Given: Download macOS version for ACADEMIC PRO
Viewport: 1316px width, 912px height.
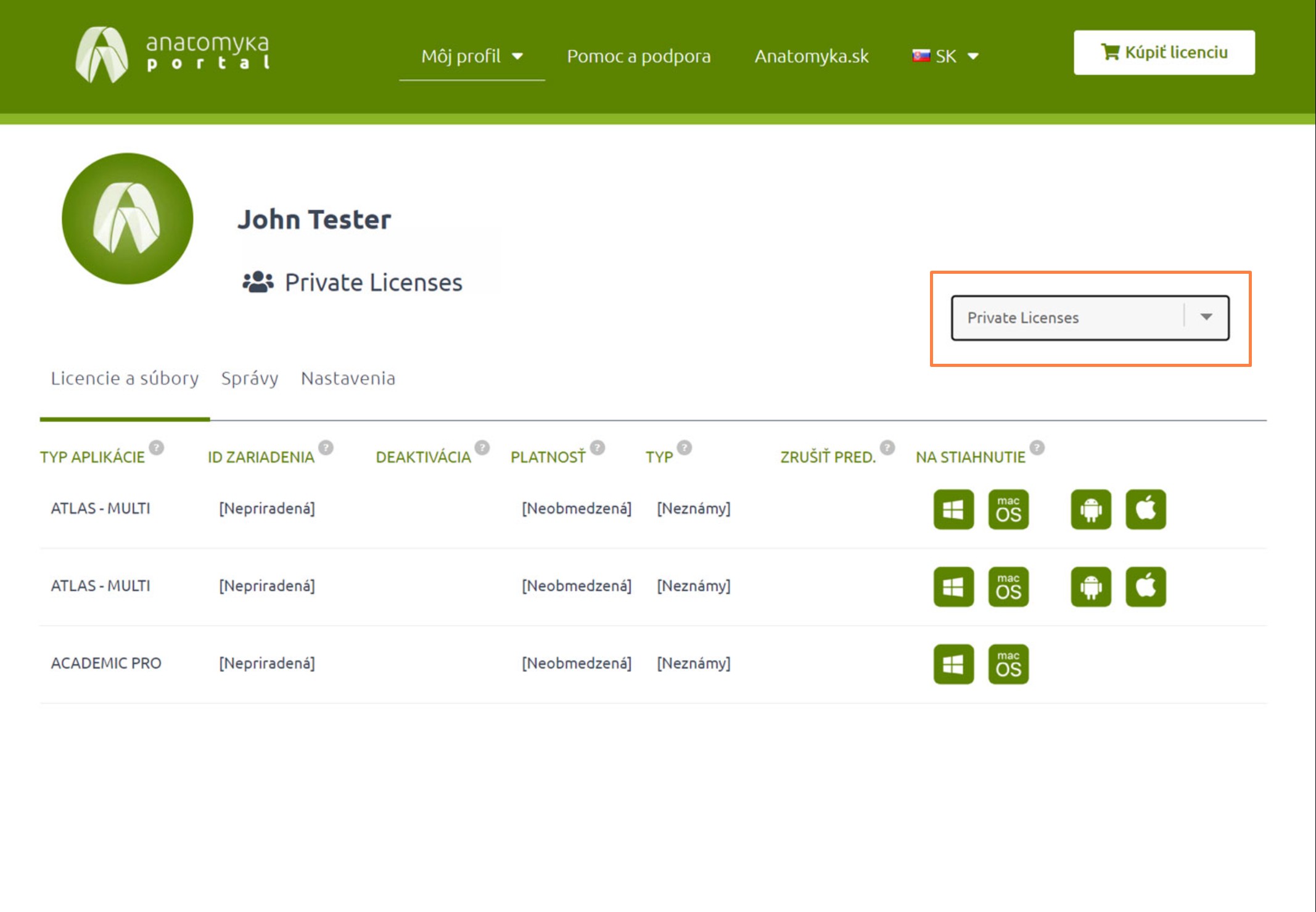Looking at the screenshot, I should [x=1008, y=664].
